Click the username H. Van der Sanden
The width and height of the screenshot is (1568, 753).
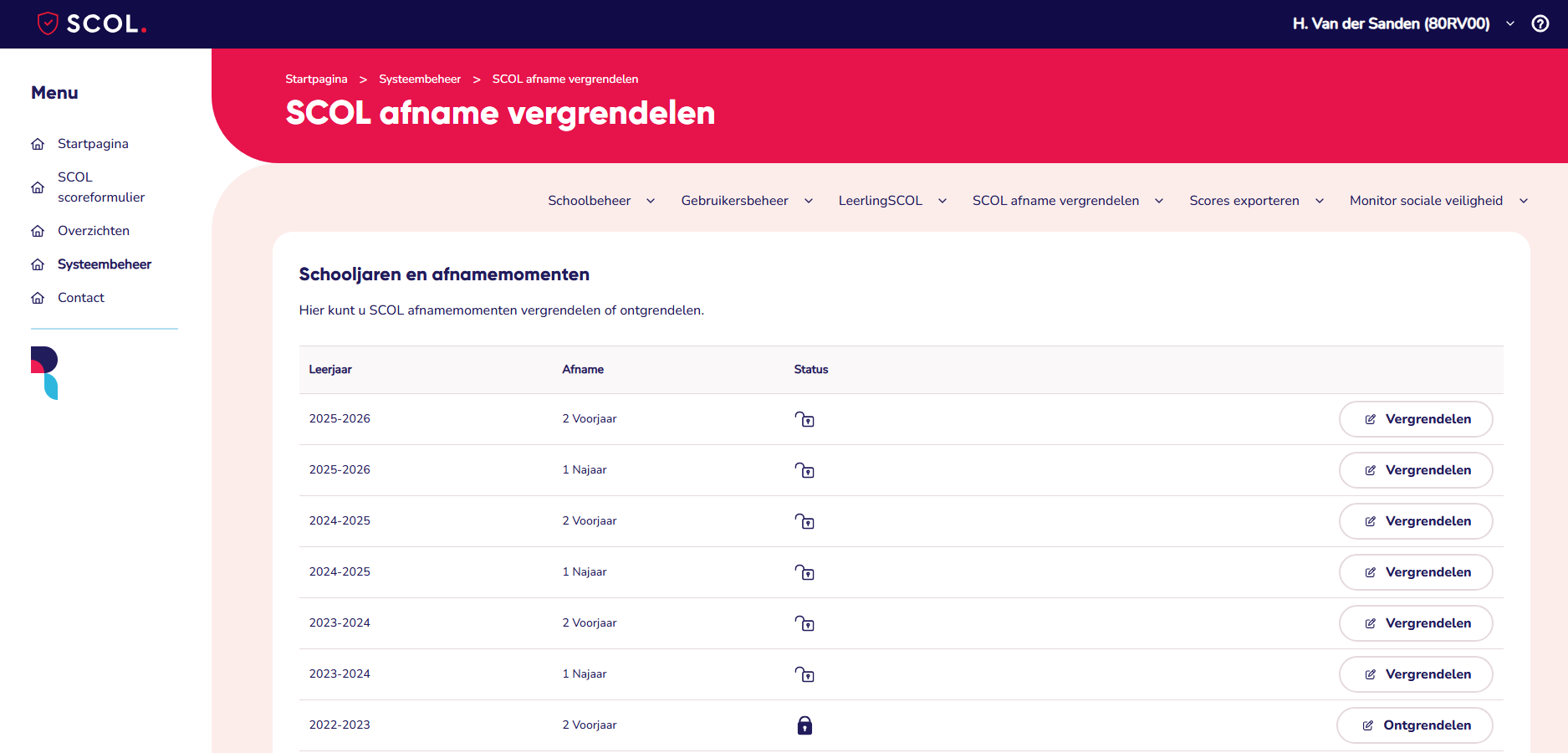click(x=1391, y=23)
